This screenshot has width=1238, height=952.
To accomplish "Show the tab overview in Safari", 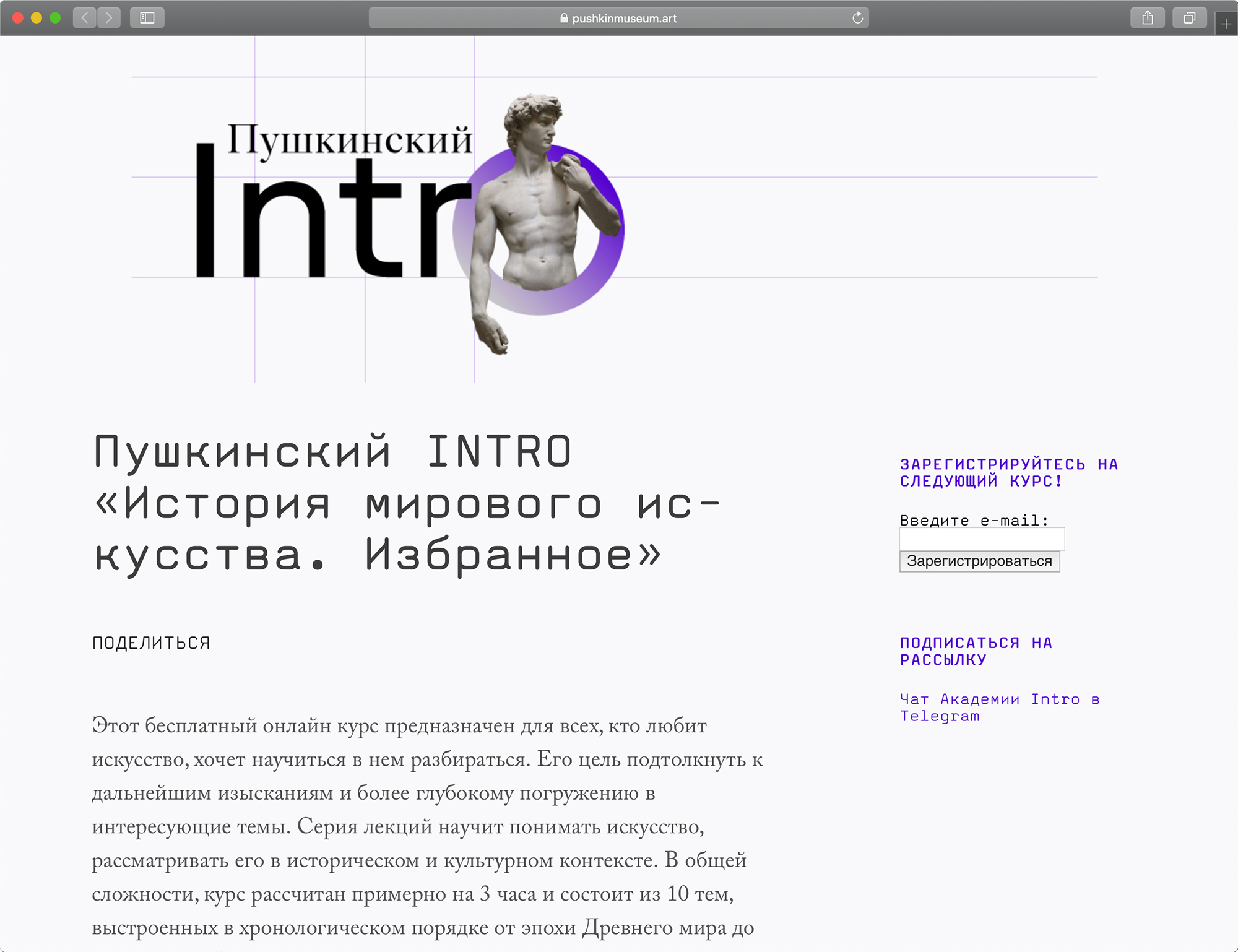I will (1189, 18).
